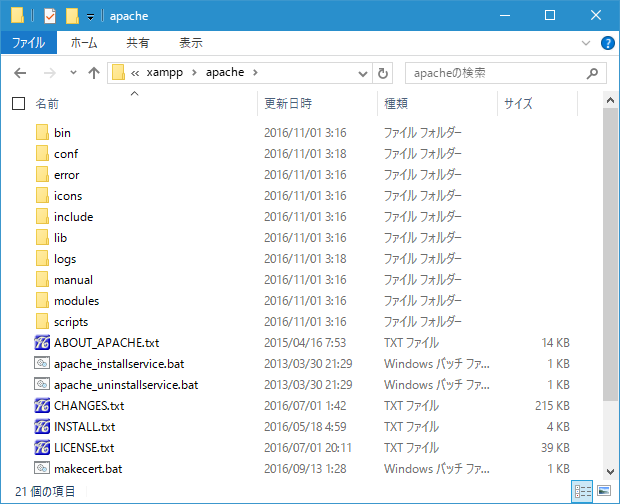Viewport: 620px width, 504px height.
Task: Open the address bar history dropdown
Action: click(363, 73)
